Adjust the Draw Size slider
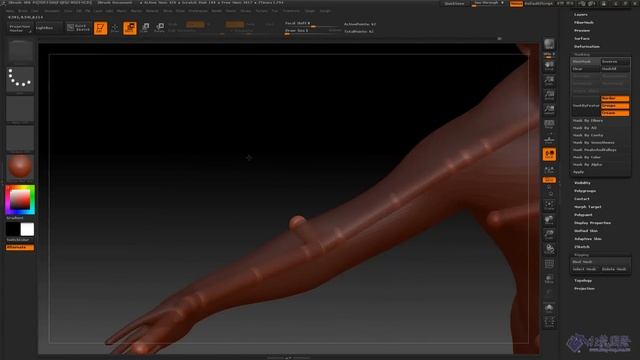640x360 pixels. (x=313, y=31)
